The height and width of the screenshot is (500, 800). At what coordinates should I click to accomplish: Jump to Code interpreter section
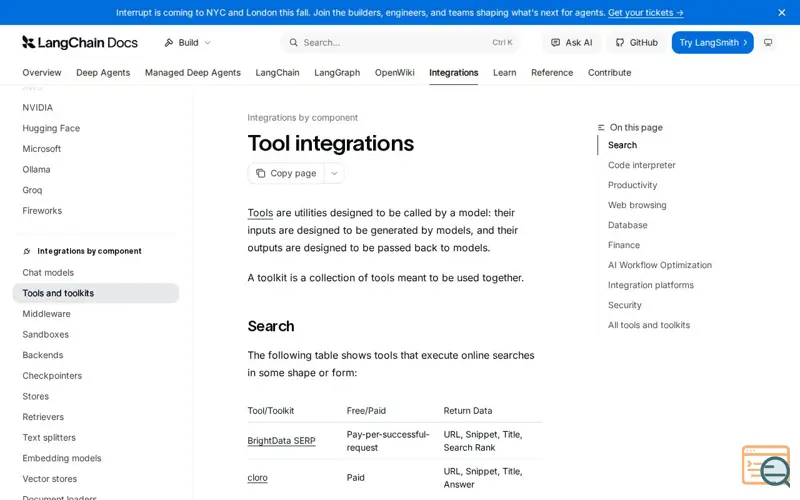pyautogui.click(x=642, y=165)
